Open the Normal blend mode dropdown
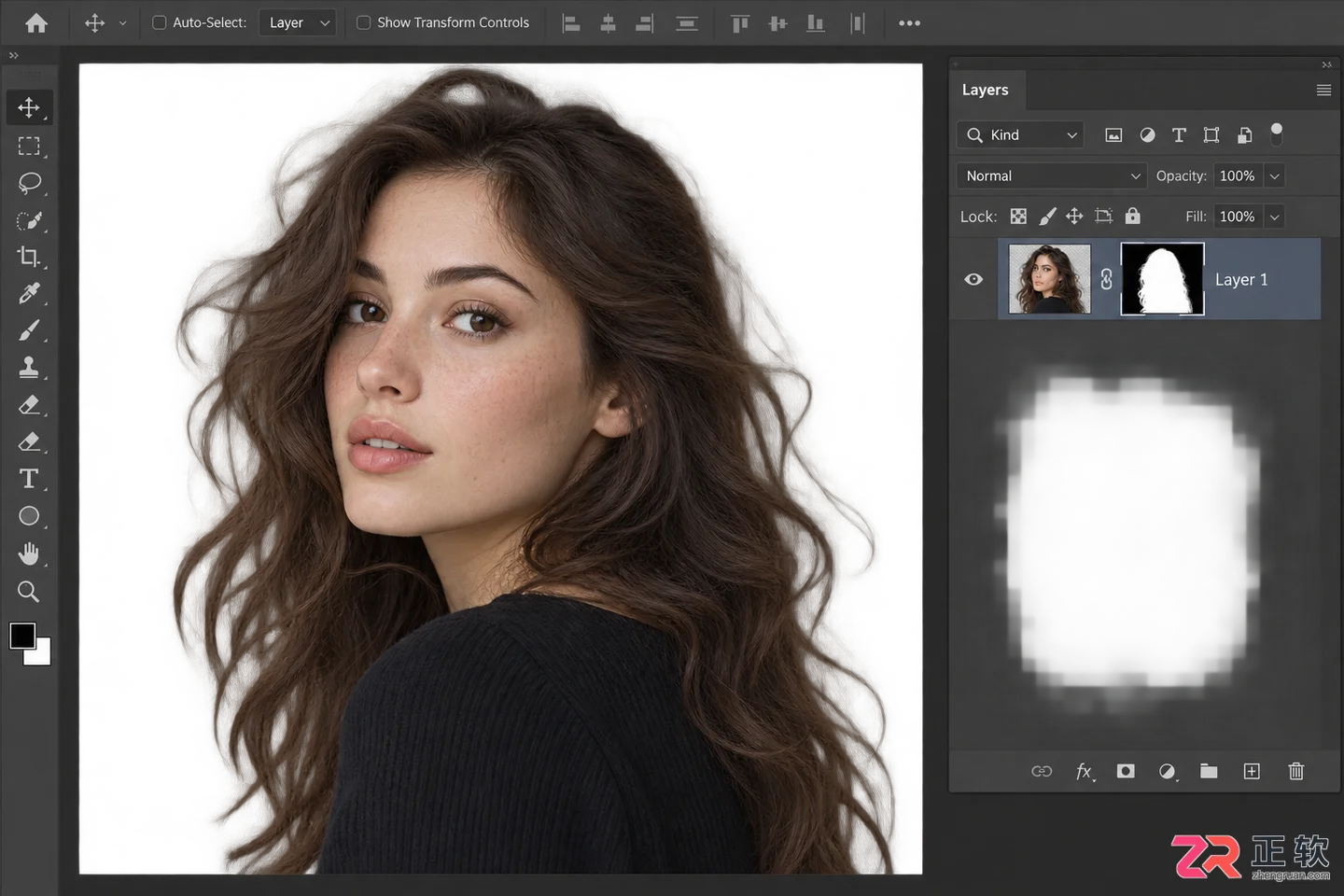Screen dimensions: 1344x896 1052,175
